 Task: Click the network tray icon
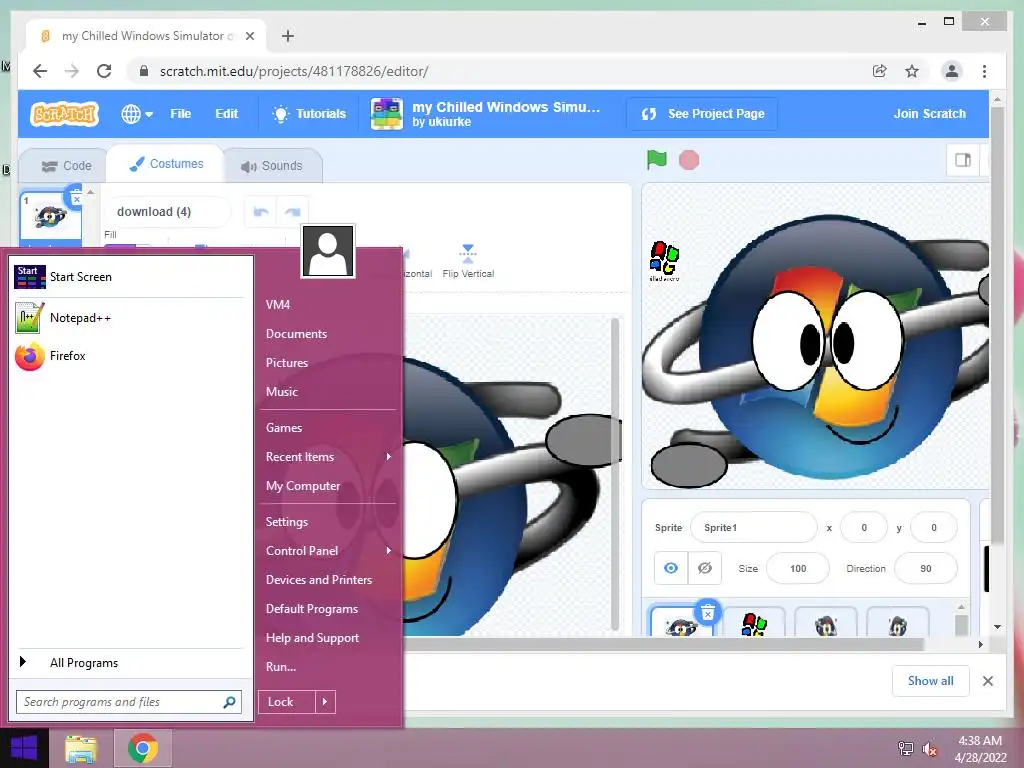905,749
